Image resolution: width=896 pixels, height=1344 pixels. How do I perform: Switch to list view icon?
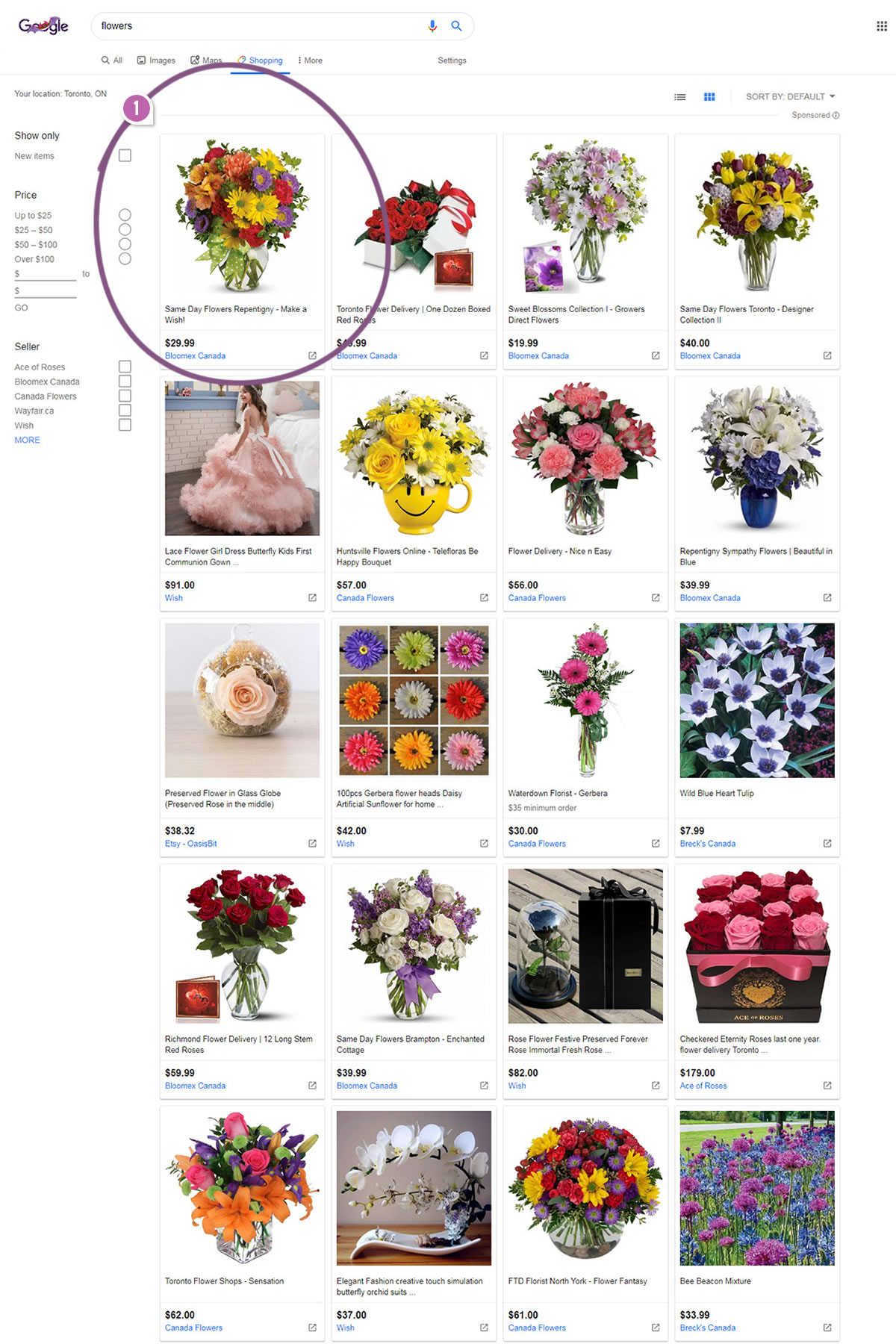pos(679,97)
